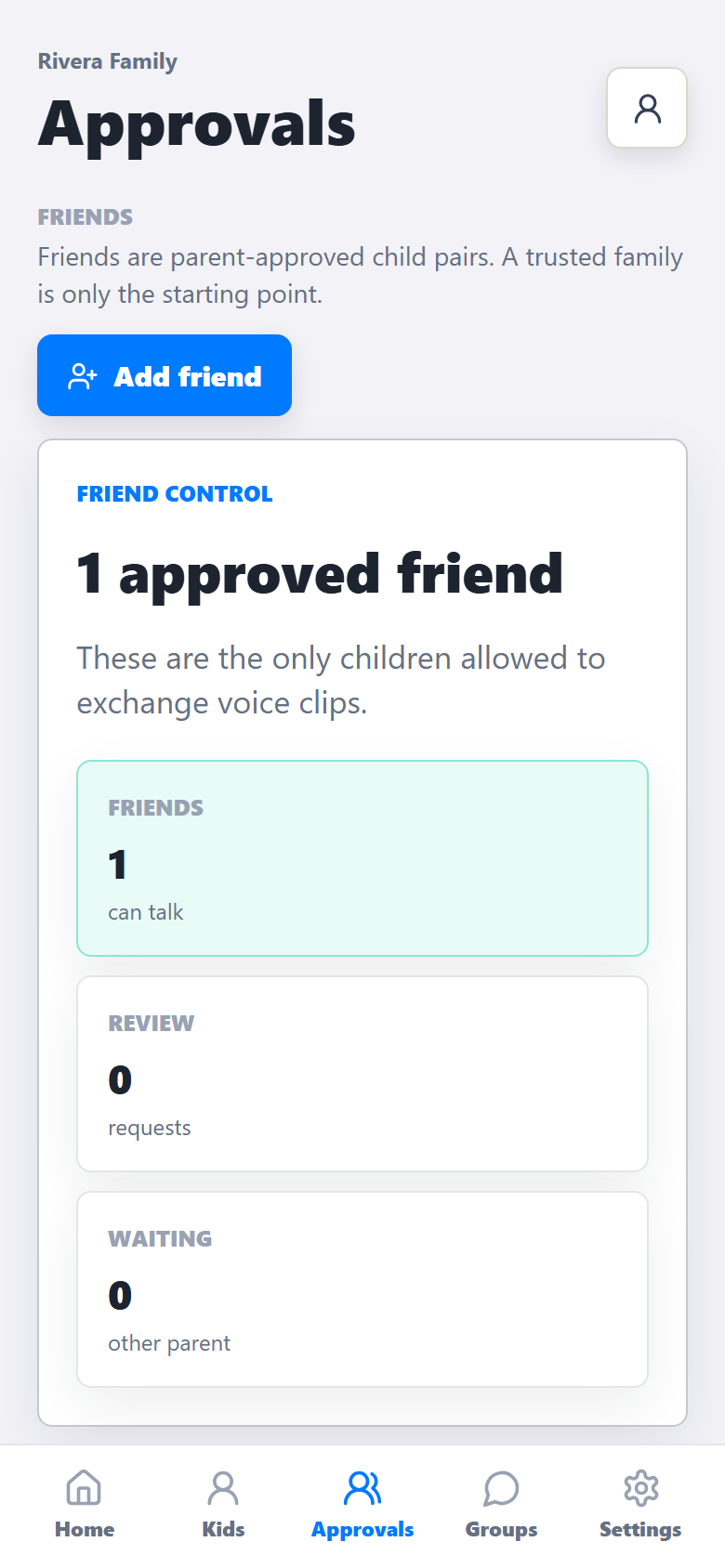Image resolution: width=725 pixels, height=1568 pixels.
Task: Select the Friends can talk card
Action: click(x=362, y=858)
